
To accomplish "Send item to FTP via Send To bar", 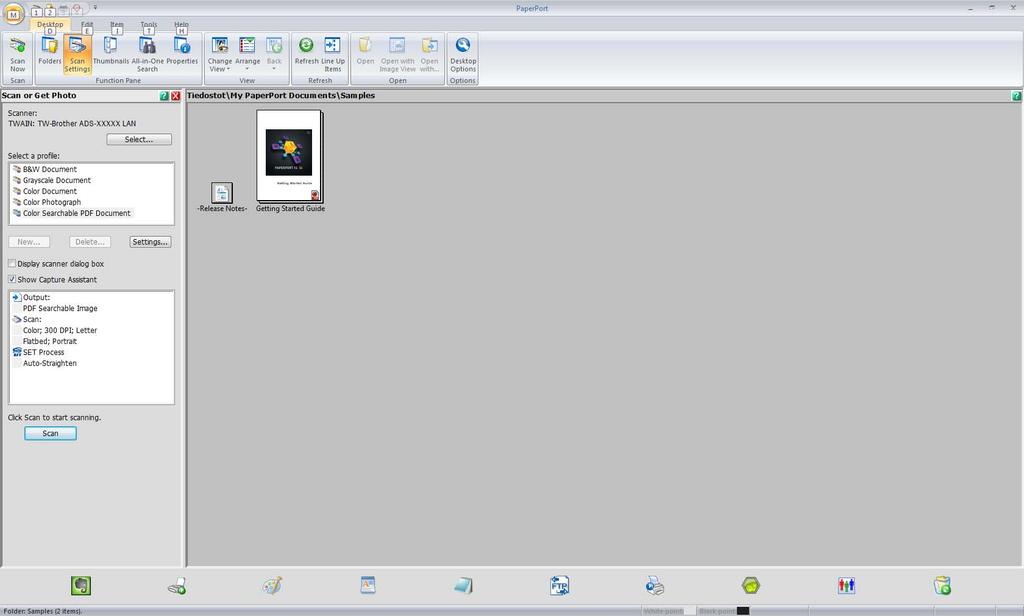I will [x=560, y=585].
